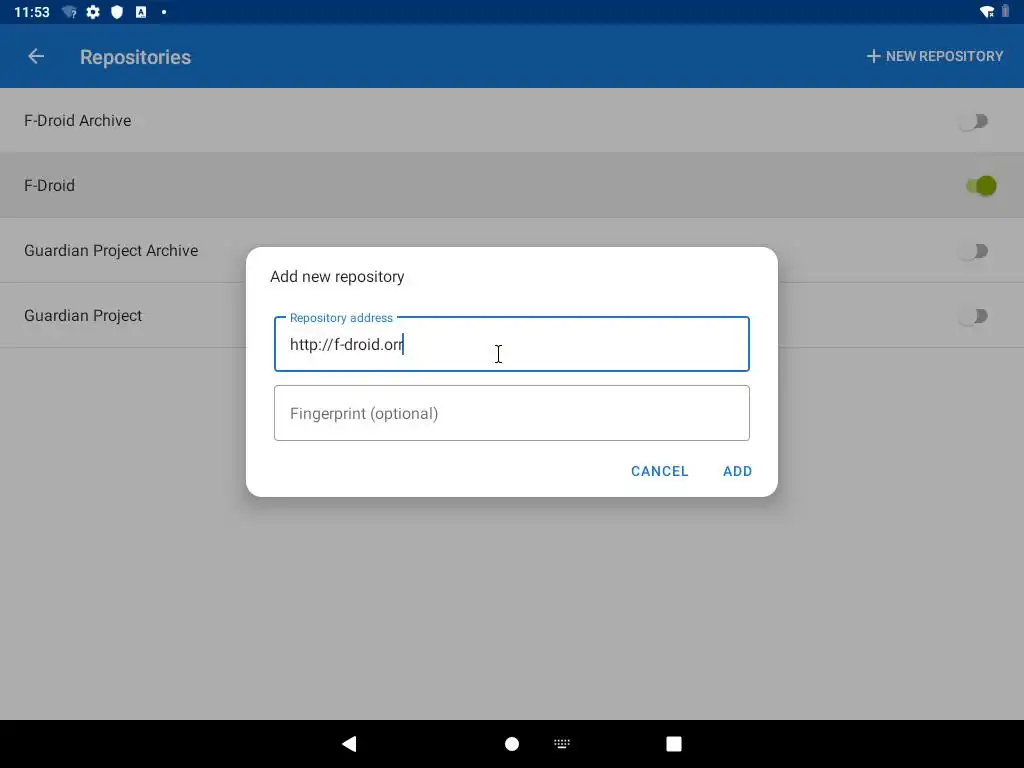Cancel the Add new repository dialog
Viewport: 1024px width, 768px height.
tap(660, 472)
